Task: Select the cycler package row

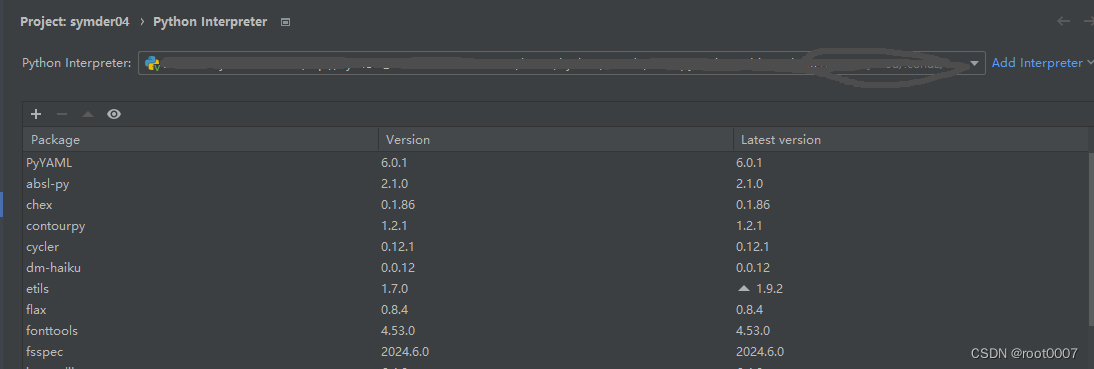Action: pyautogui.click(x=555, y=247)
